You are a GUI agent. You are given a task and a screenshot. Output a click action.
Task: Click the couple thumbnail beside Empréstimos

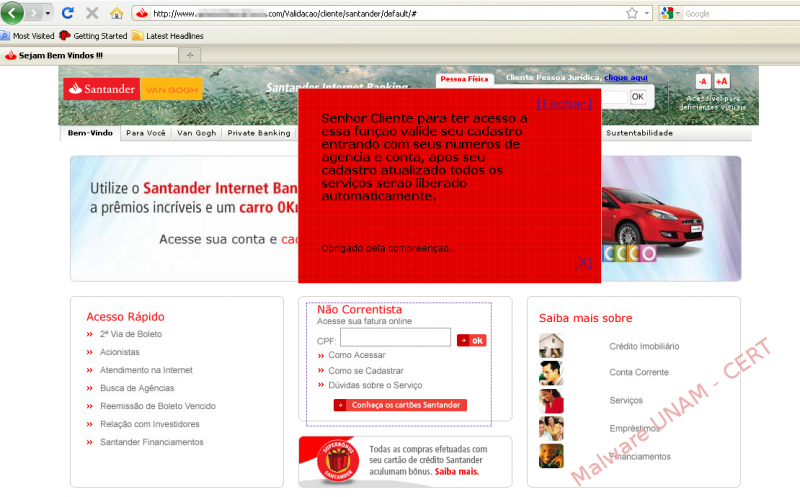point(551,429)
